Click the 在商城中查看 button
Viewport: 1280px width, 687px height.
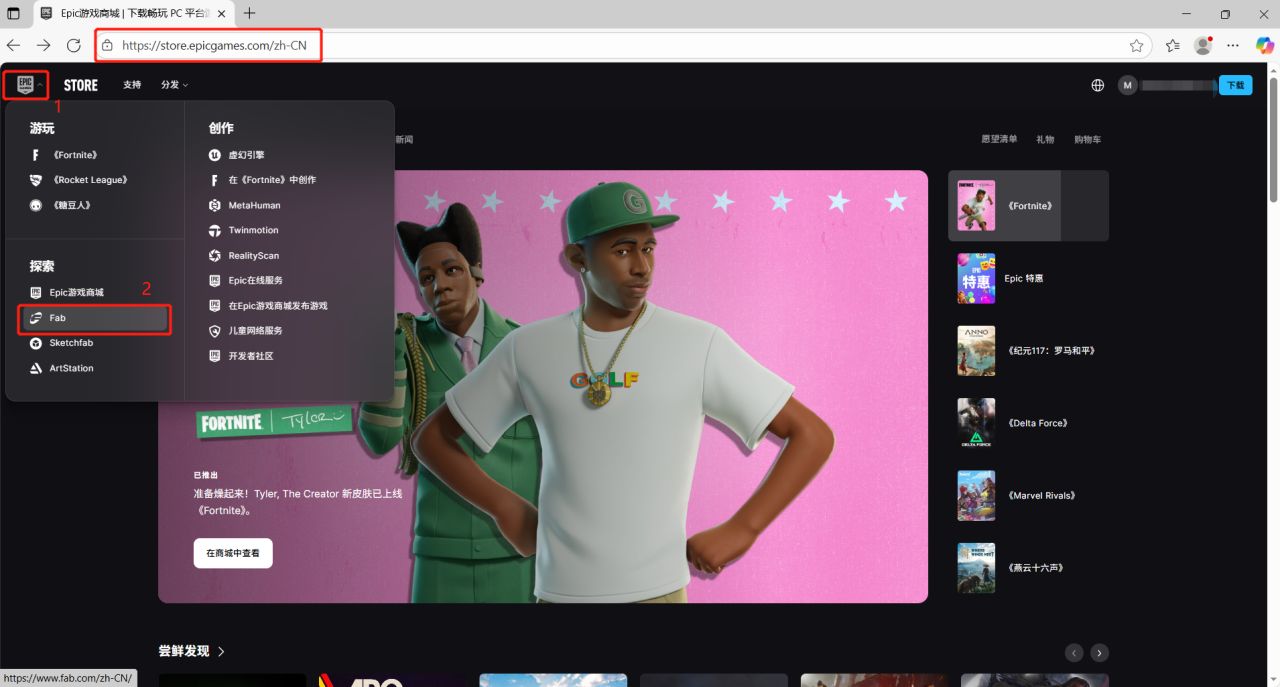click(233, 553)
